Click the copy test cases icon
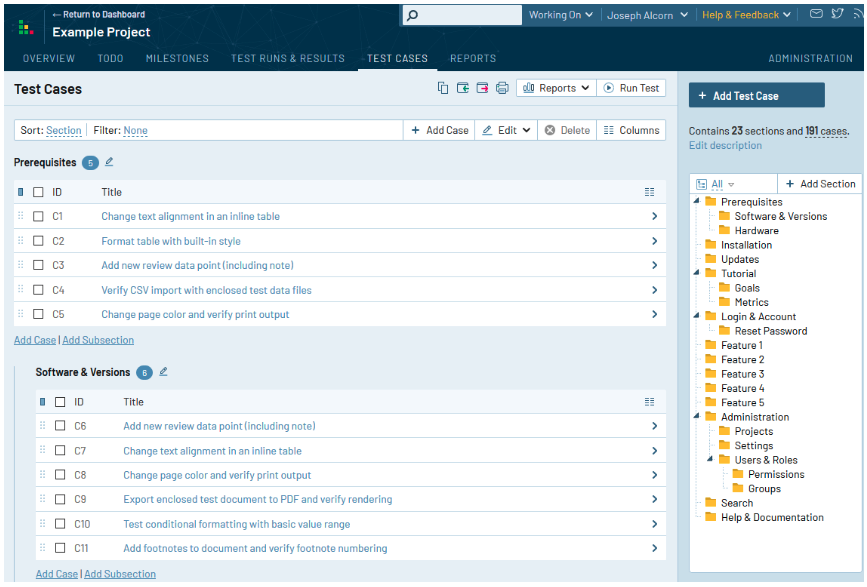The image size is (867, 587). [x=443, y=88]
